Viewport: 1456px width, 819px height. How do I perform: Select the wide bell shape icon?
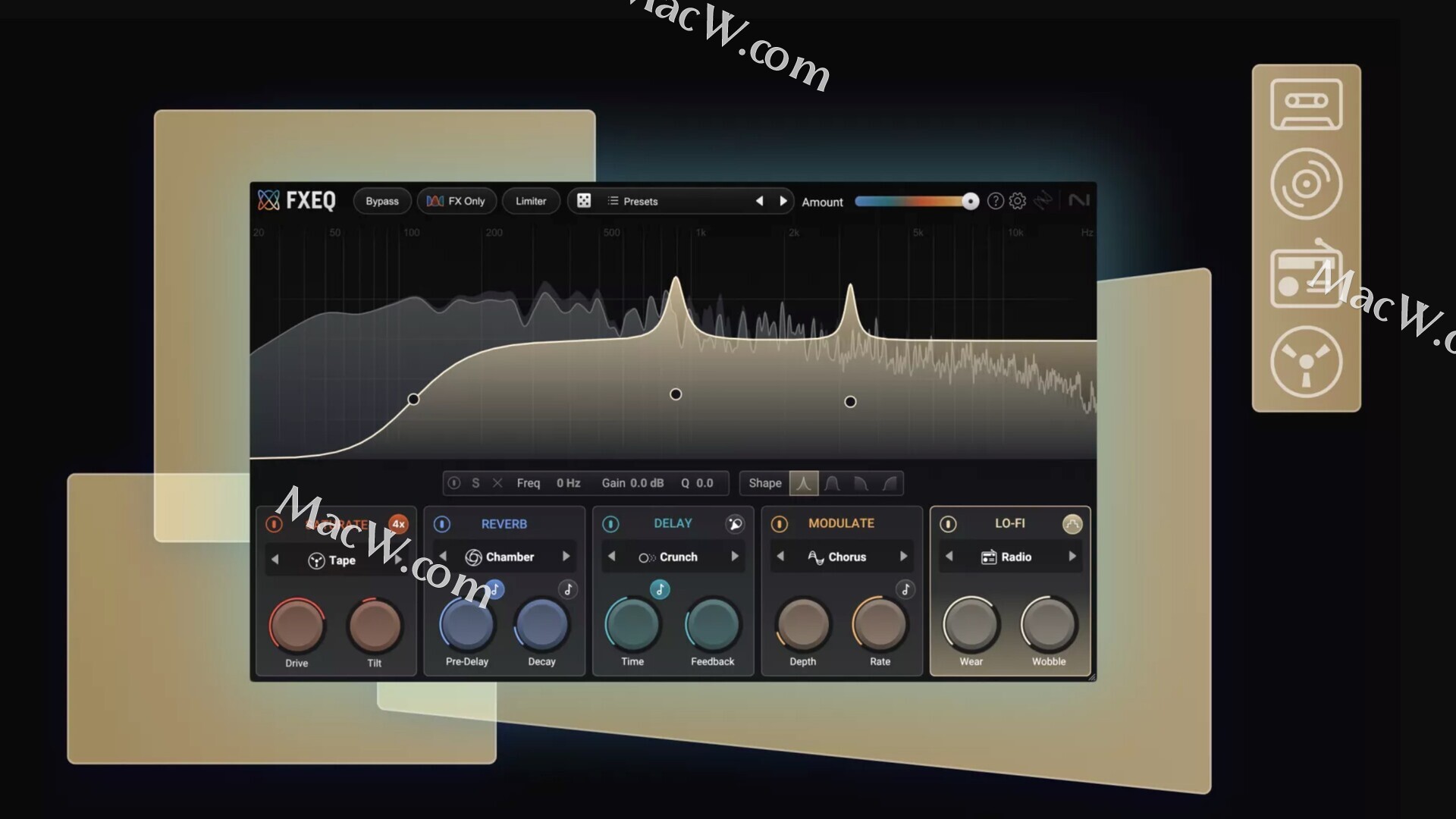point(832,483)
